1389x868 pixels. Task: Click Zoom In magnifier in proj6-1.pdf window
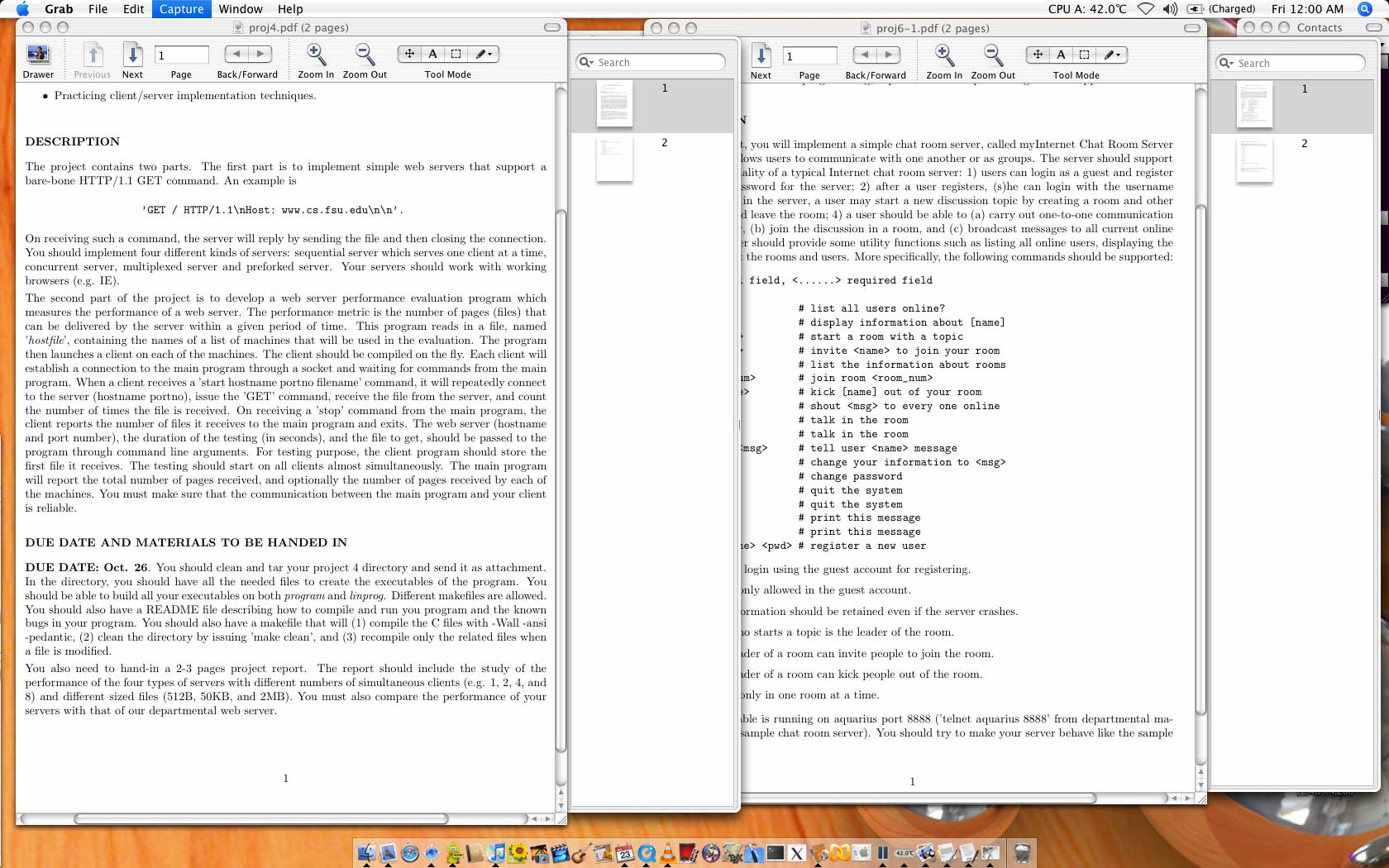pyautogui.click(x=944, y=55)
